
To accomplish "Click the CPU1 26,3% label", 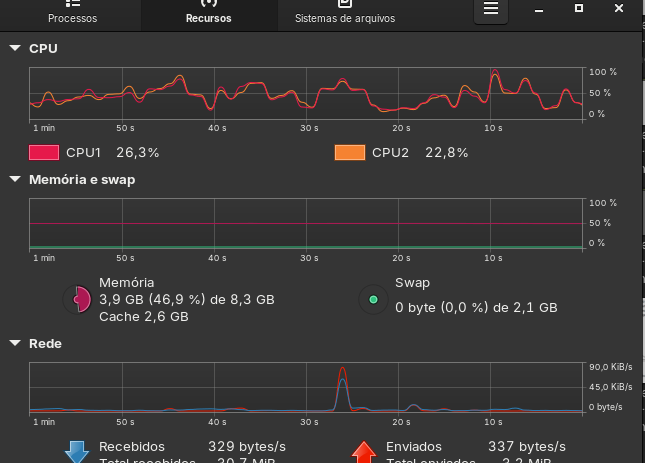I will point(112,153).
